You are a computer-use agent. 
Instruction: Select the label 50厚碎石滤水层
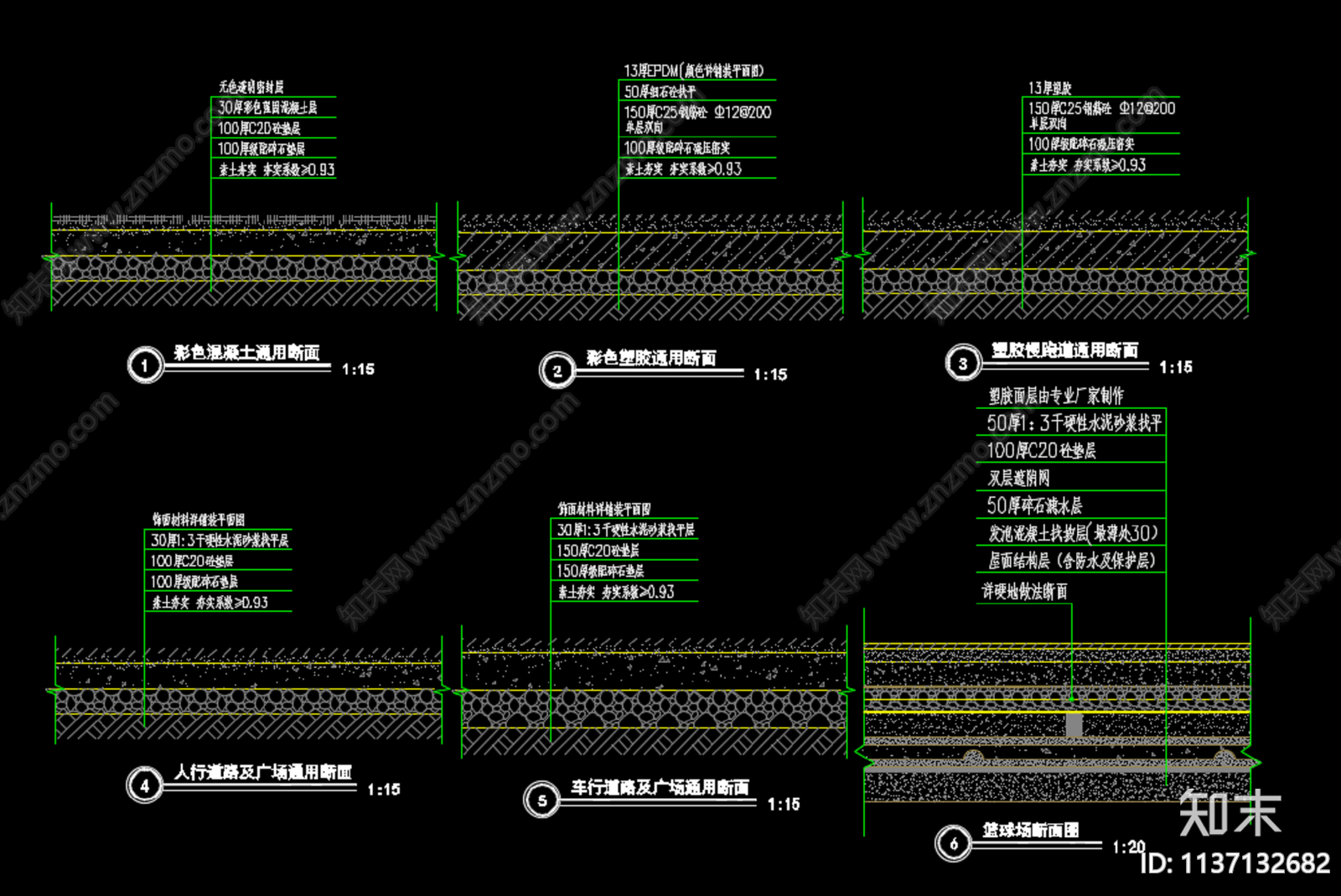tap(1034, 506)
